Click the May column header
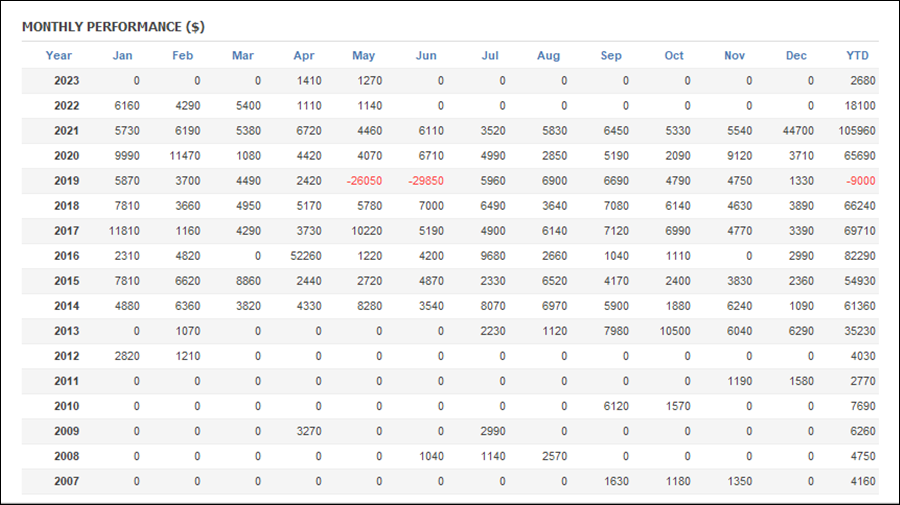The width and height of the screenshot is (900, 505). [x=363, y=56]
